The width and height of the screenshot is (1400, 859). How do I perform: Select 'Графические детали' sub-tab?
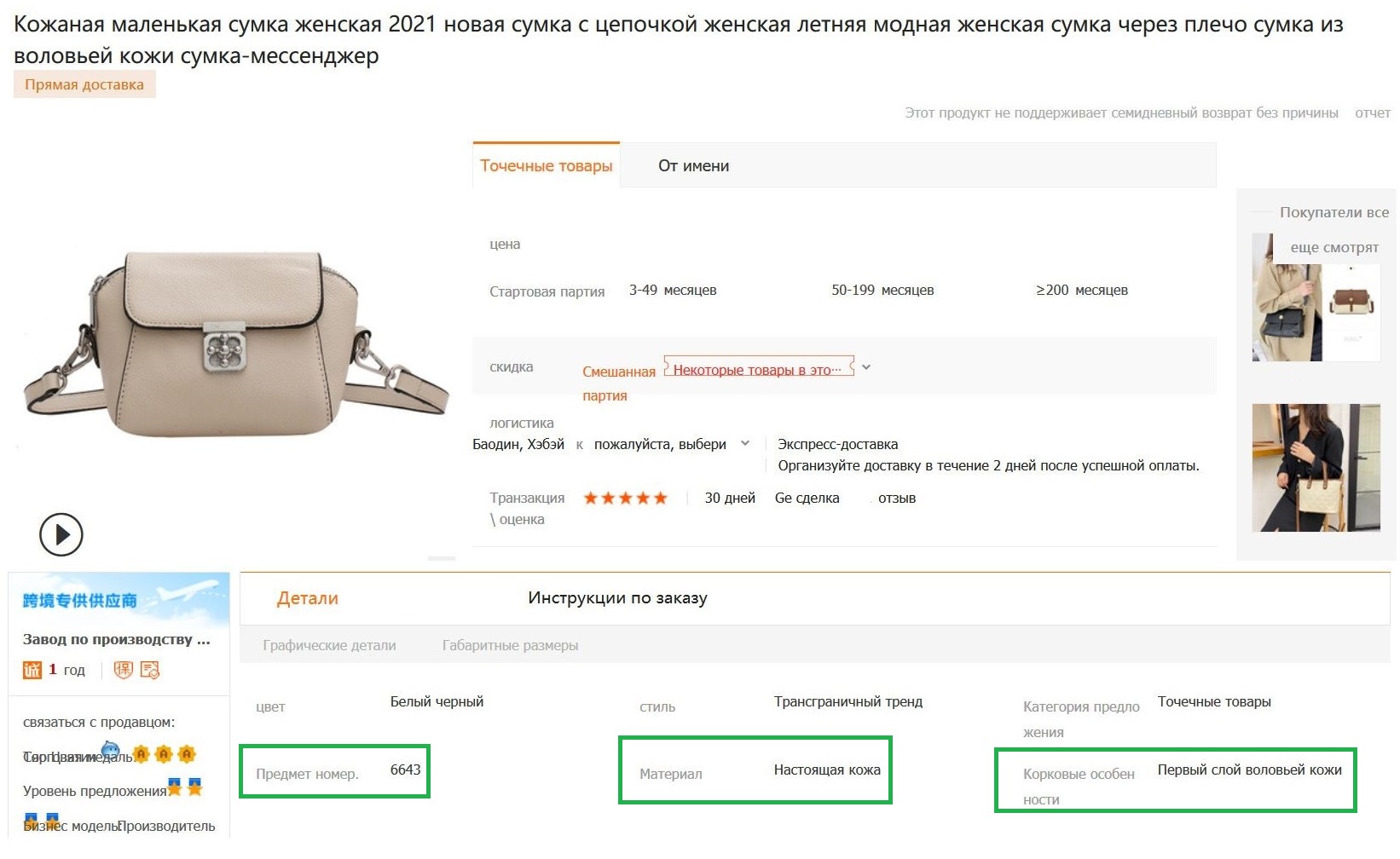click(329, 646)
